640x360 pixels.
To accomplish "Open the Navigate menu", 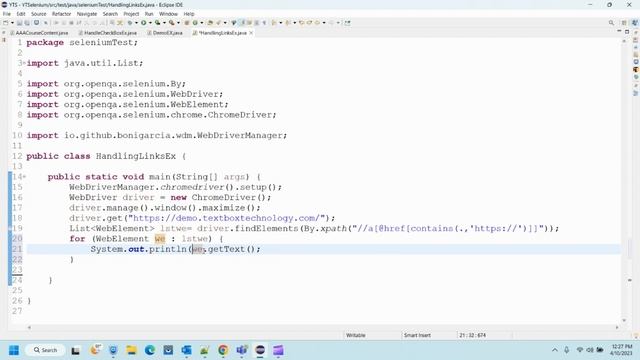I will (x=87, y=14).
